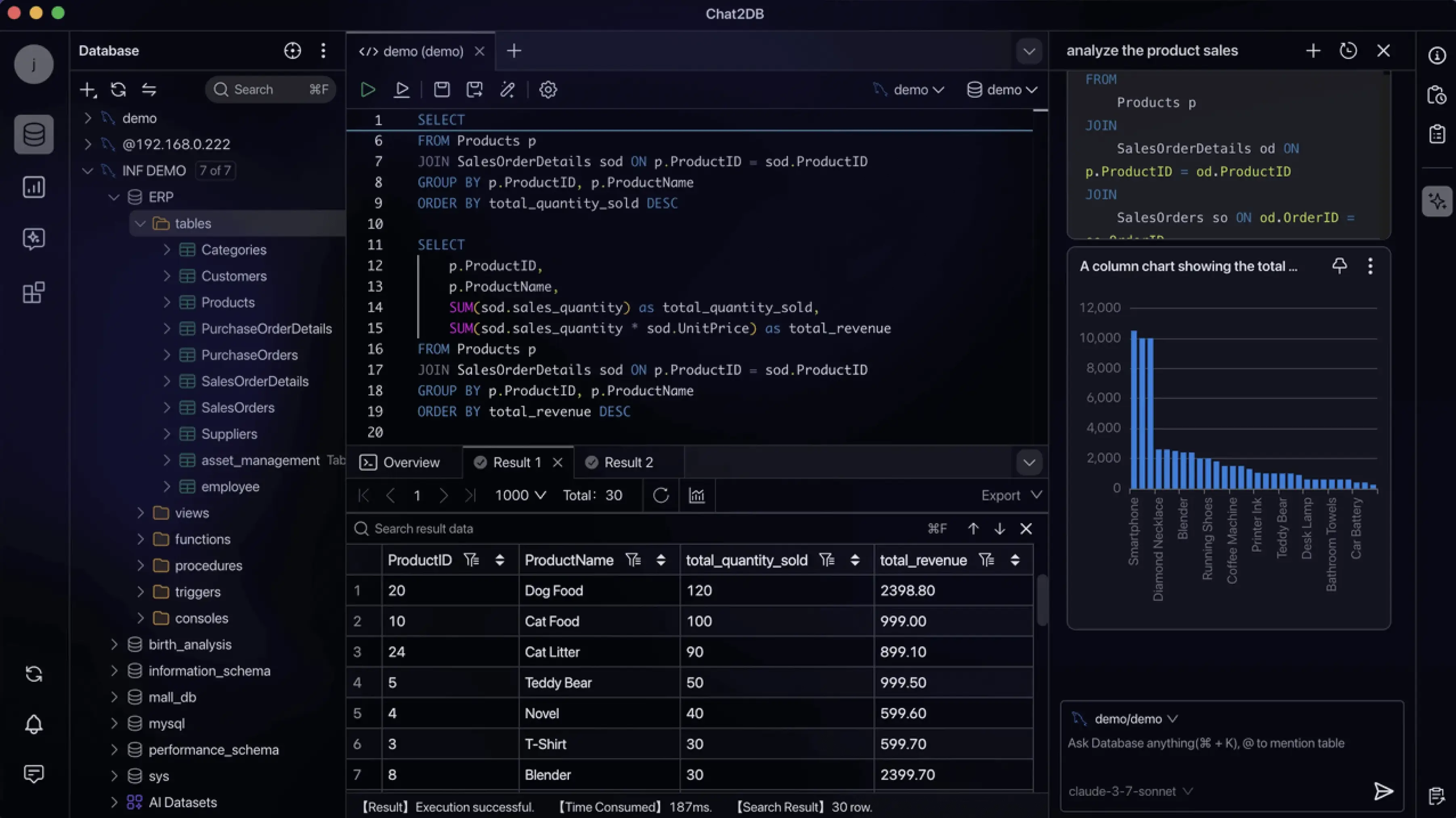Viewport: 1456px width, 818px height.
Task: Run the SQL query with play icon
Action: (367, 89)
